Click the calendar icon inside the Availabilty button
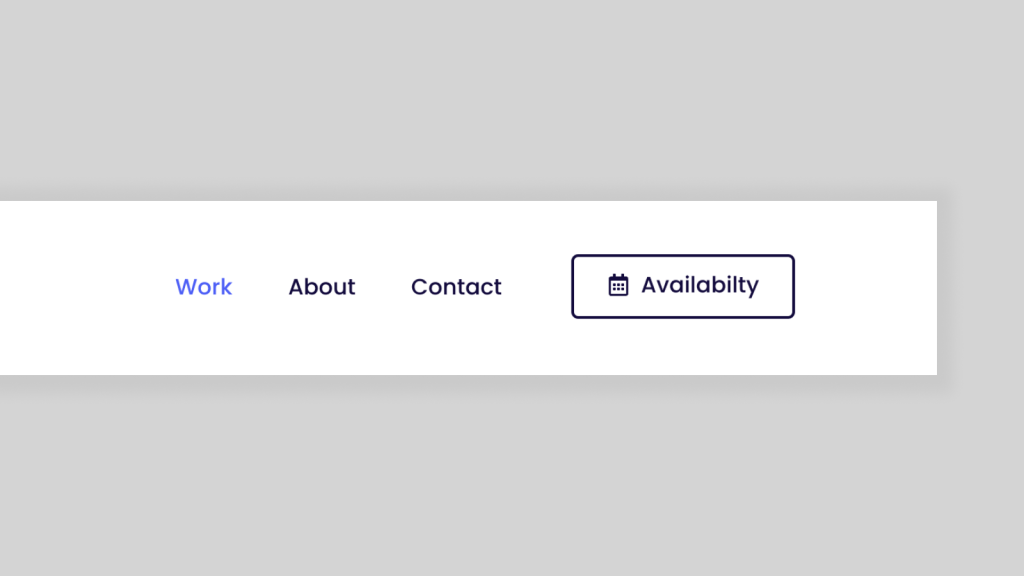The width and height of the screenshot is (1024, 576). click(620, 285)
